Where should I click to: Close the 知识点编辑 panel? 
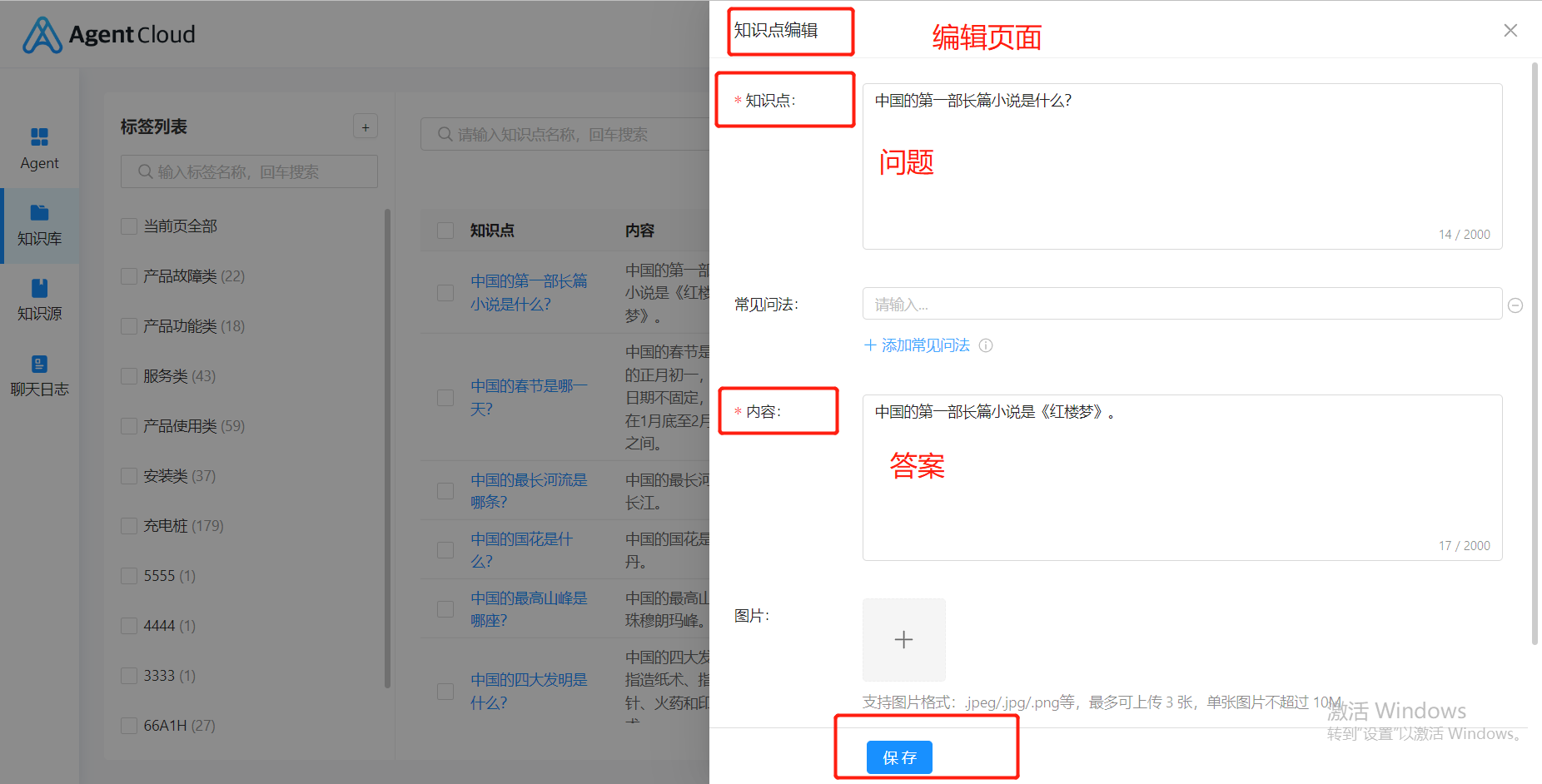(1510, 31)
